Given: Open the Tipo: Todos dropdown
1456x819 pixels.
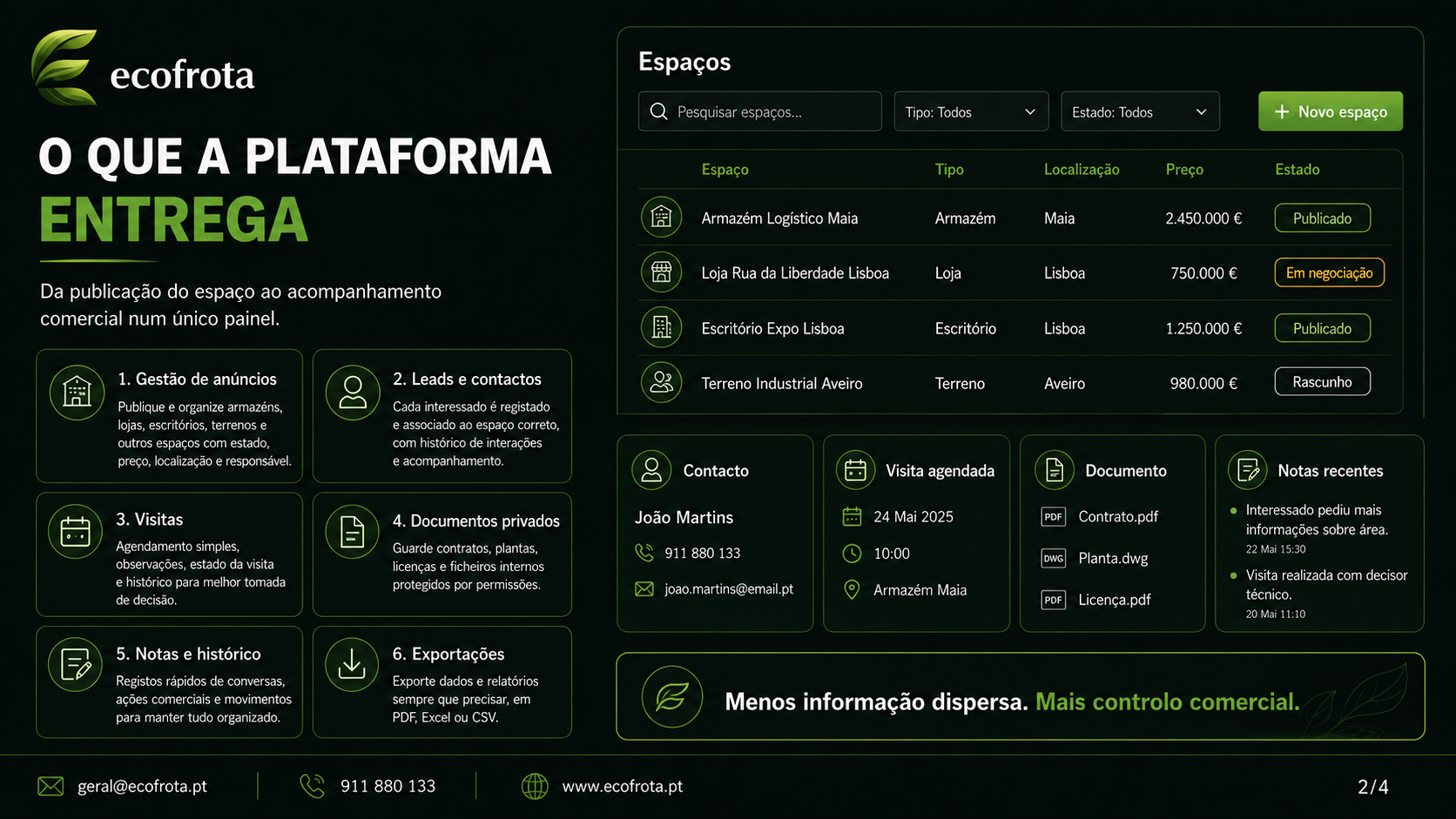Looking at the screenshot, I should coord(971,111).
